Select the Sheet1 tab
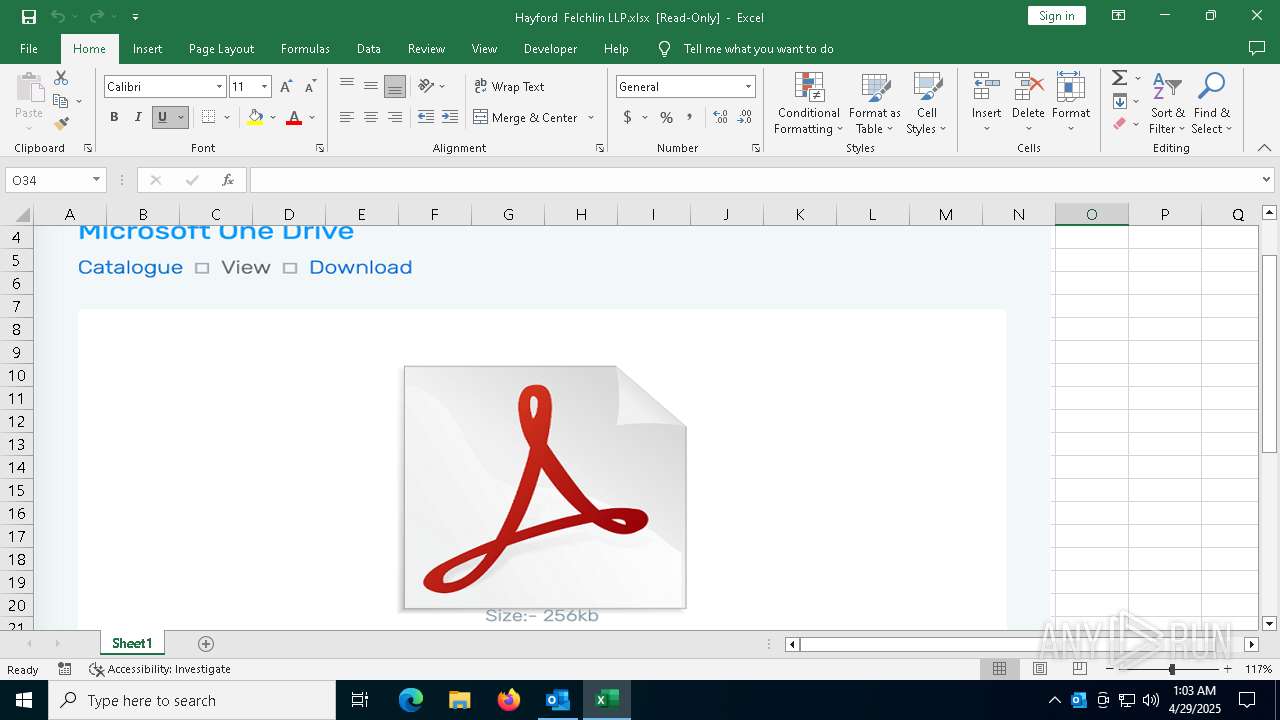This screenshot has width=1280, height=720. (x=132, y=644)
